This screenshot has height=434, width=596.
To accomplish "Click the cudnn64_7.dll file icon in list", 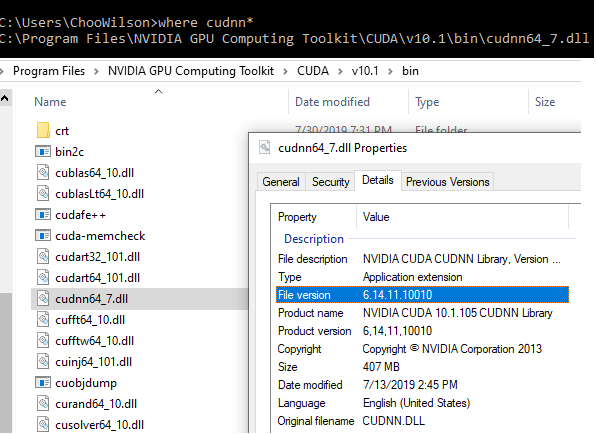I will tap(43, 299).
